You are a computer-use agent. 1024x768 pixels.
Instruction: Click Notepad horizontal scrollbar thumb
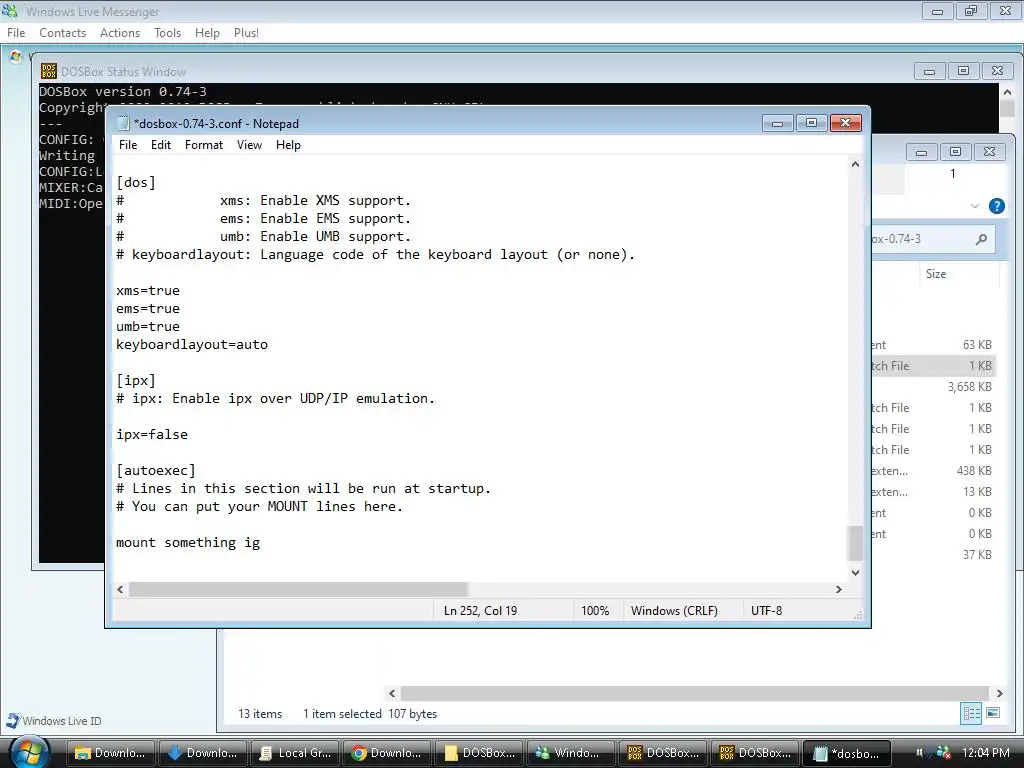(298, 589)
